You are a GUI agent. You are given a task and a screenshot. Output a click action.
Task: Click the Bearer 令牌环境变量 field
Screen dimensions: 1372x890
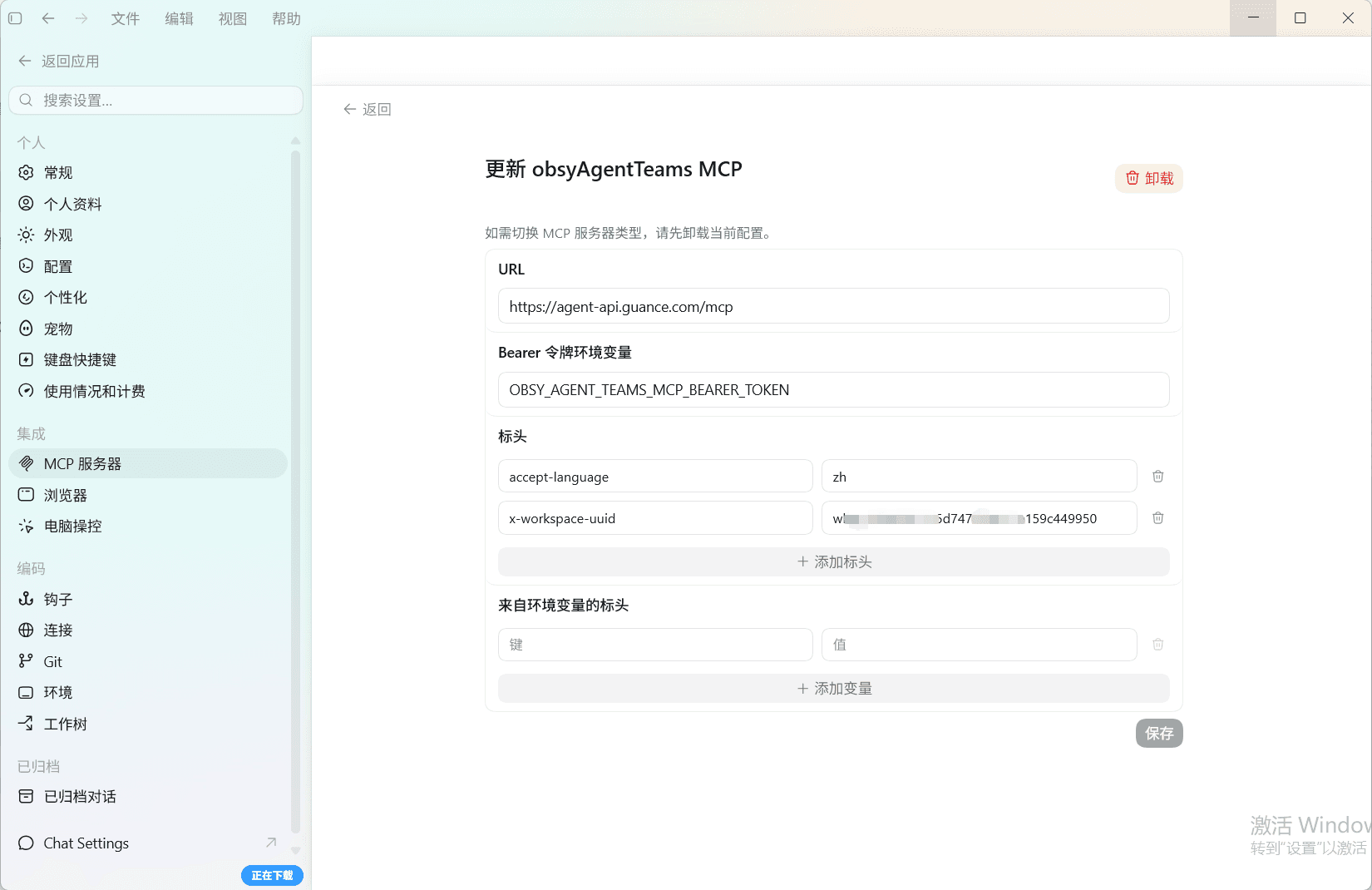[833, 389]
